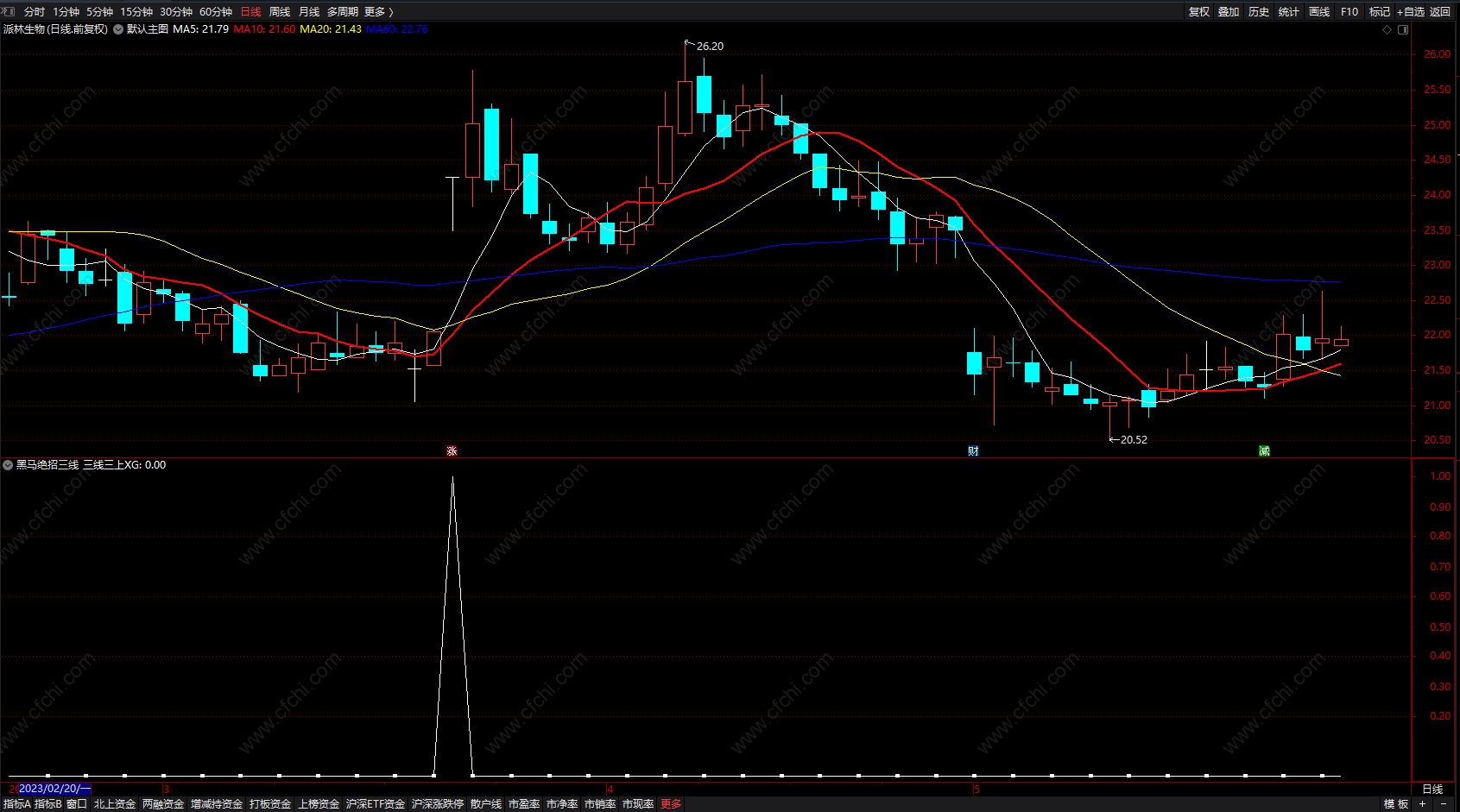1460x812 pixels.
Task: Click the 26.20 high price label
Action: click(710, 47)
